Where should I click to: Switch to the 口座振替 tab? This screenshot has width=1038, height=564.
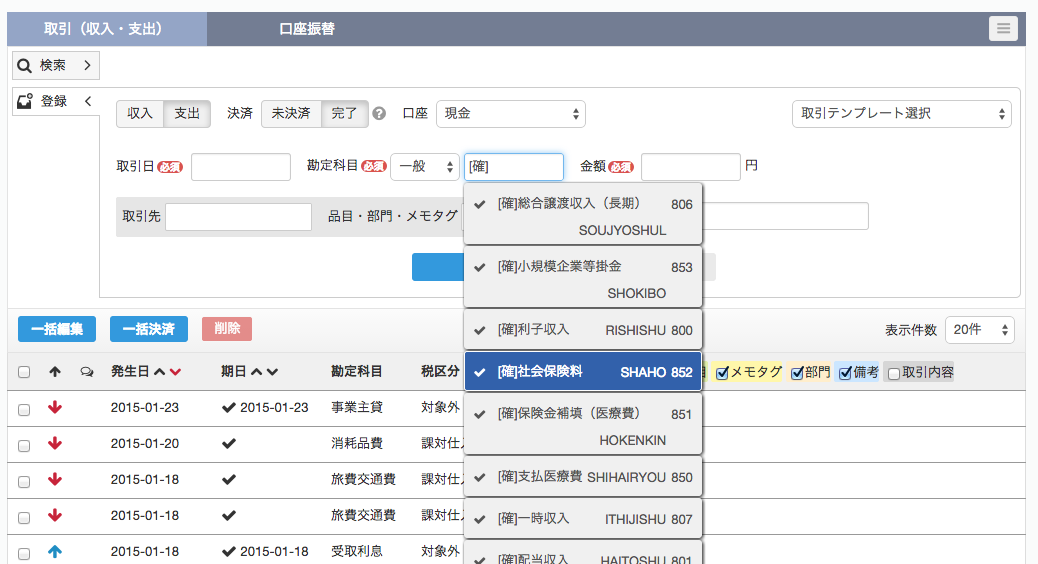click(307, 29)
